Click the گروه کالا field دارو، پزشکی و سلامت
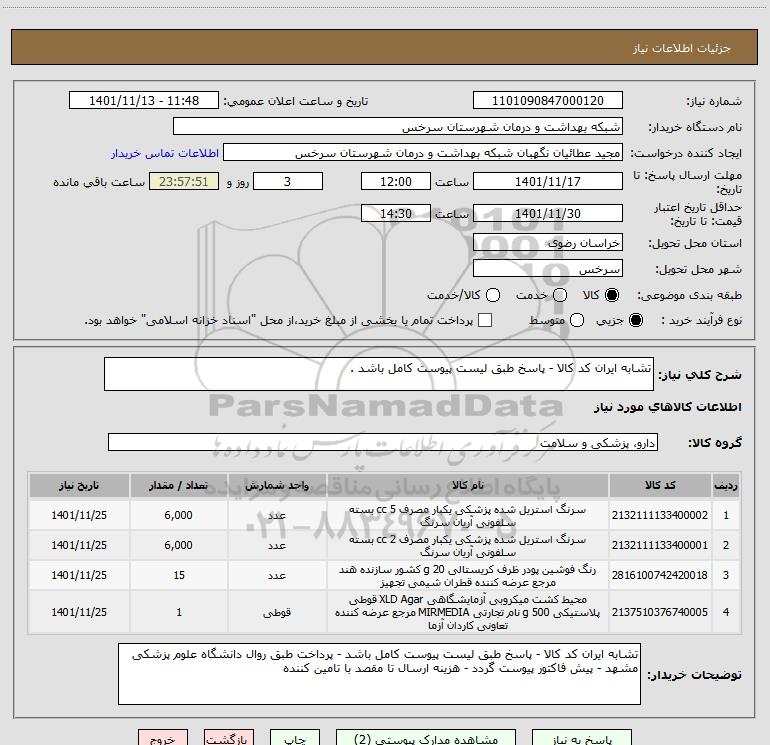The height and width of the screenshot is (745, 770). coord(383,442)
